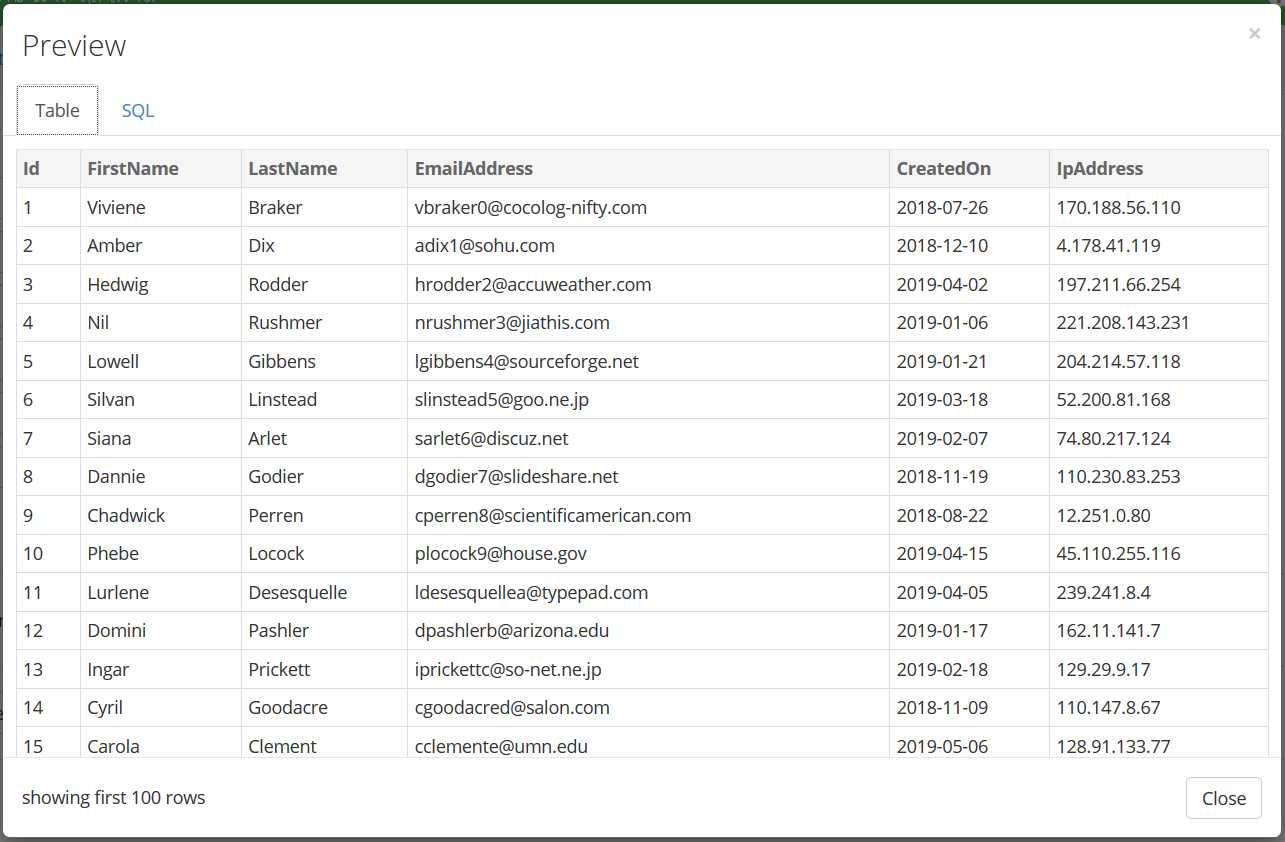Select the first name Nil

pyautogui.click(x=98, y=323)
